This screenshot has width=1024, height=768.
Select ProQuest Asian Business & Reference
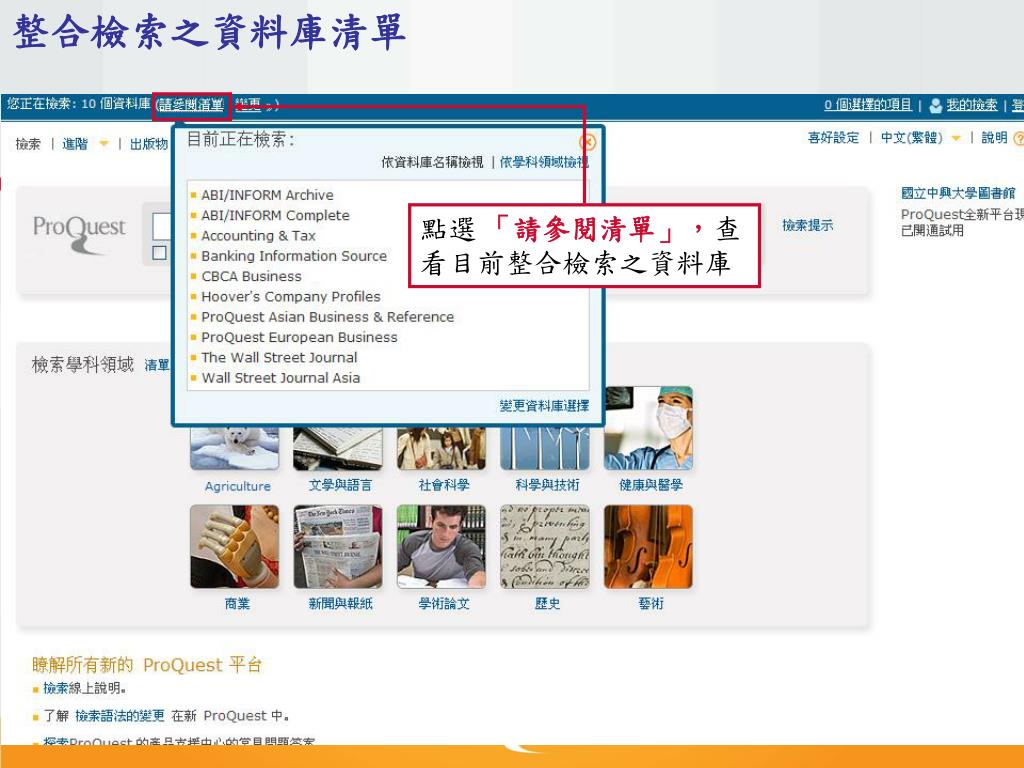pyautogui.click(x=327, y=316)
